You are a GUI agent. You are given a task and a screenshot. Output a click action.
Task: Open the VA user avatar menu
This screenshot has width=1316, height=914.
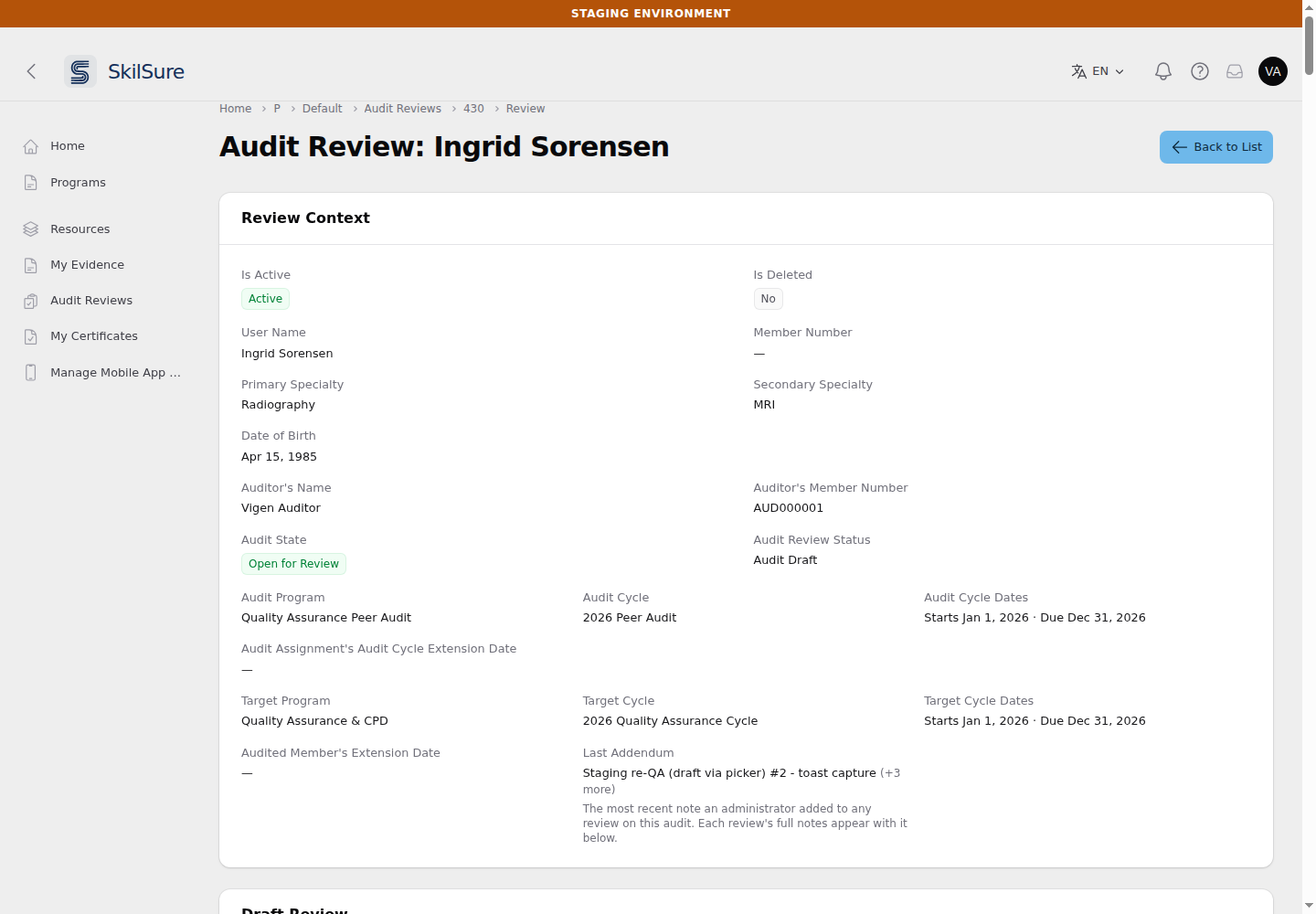point(1273,71)
